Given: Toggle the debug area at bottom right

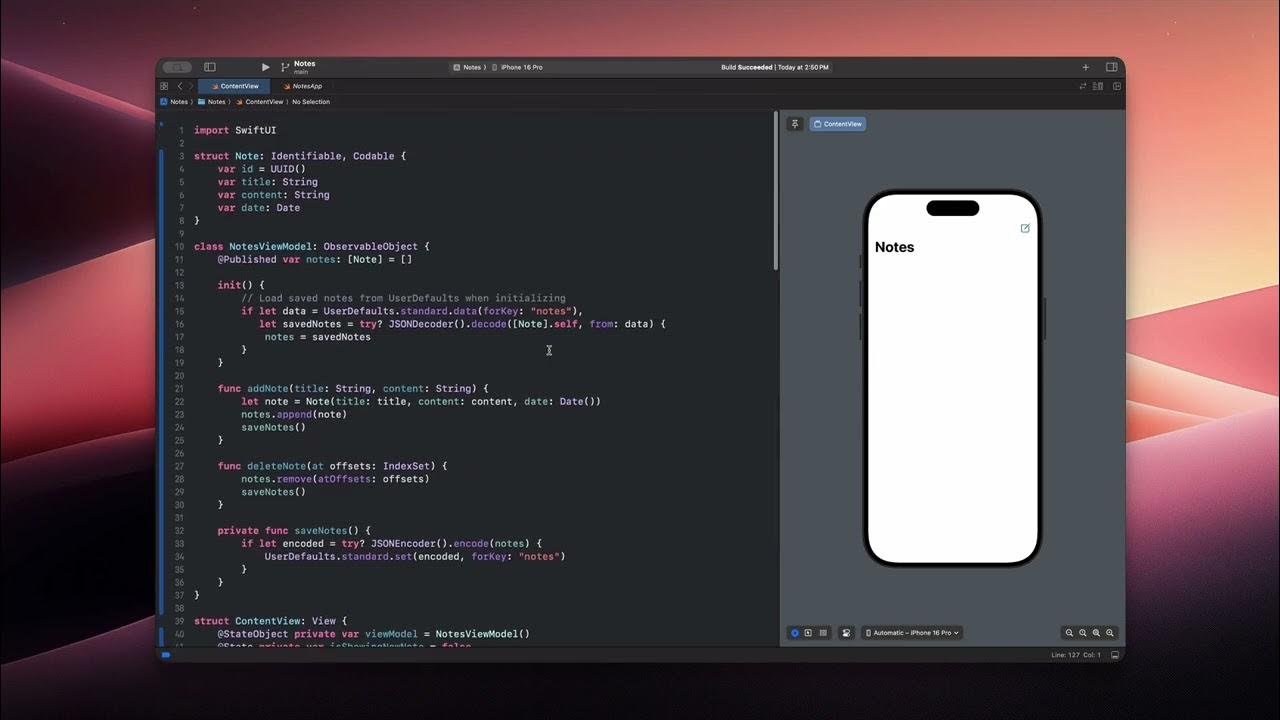Looking at the screenshot, I should (x=1115, y=655).
